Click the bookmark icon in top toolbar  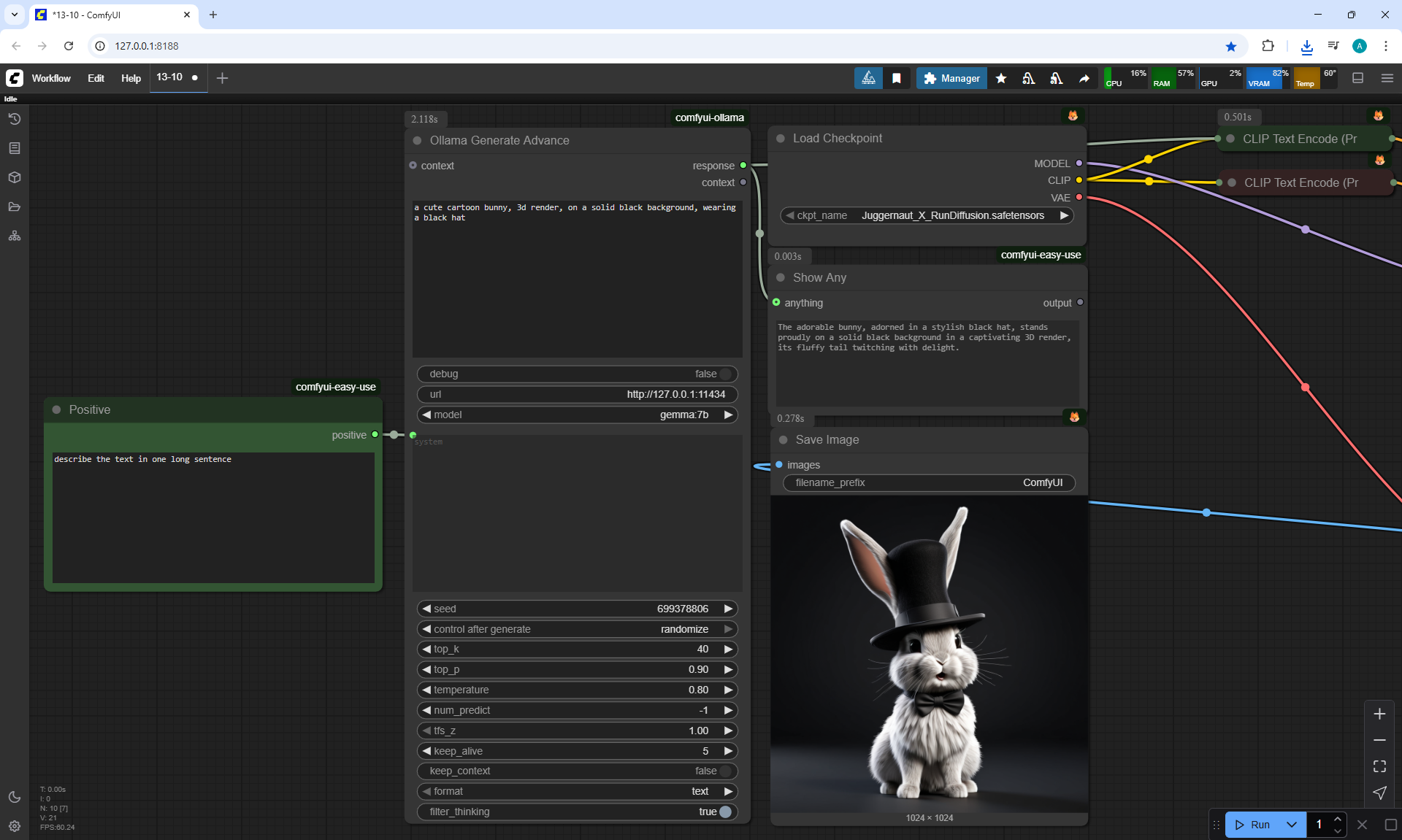[897, 78]
